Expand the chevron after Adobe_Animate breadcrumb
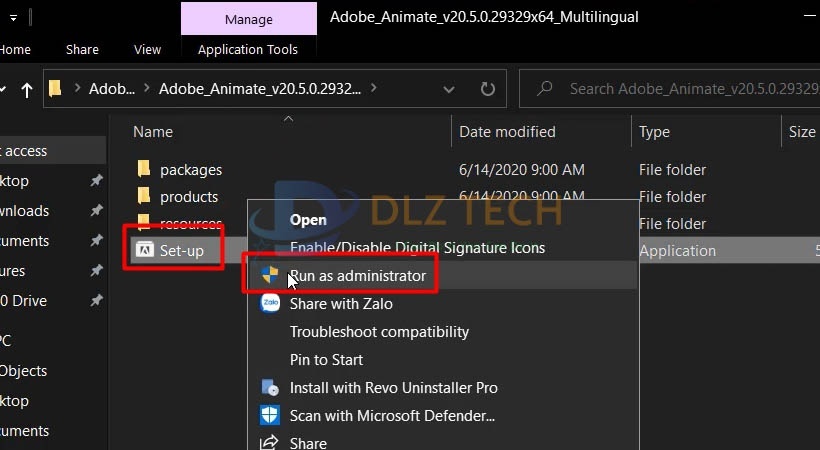This screenshot has width=820, height=450. point(373,88)
